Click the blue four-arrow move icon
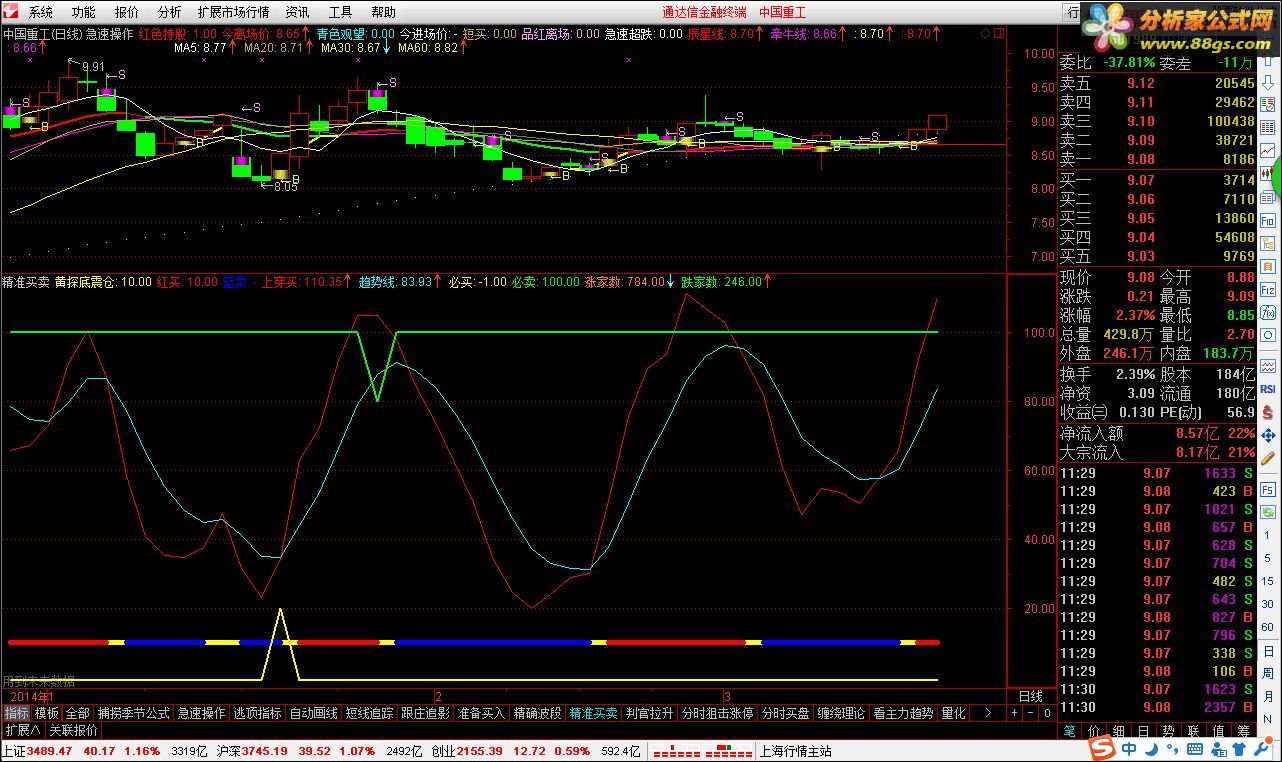Viewport: 1282px width, 762px height. pos(1268,435)
